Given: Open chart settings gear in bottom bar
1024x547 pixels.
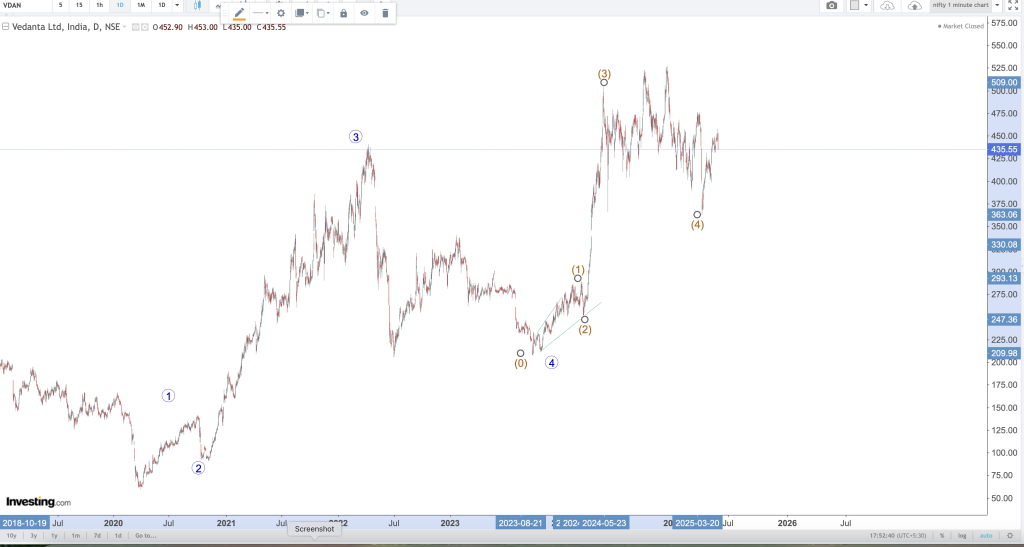Looking at the screenshot, I should (x=1010, y=535).
